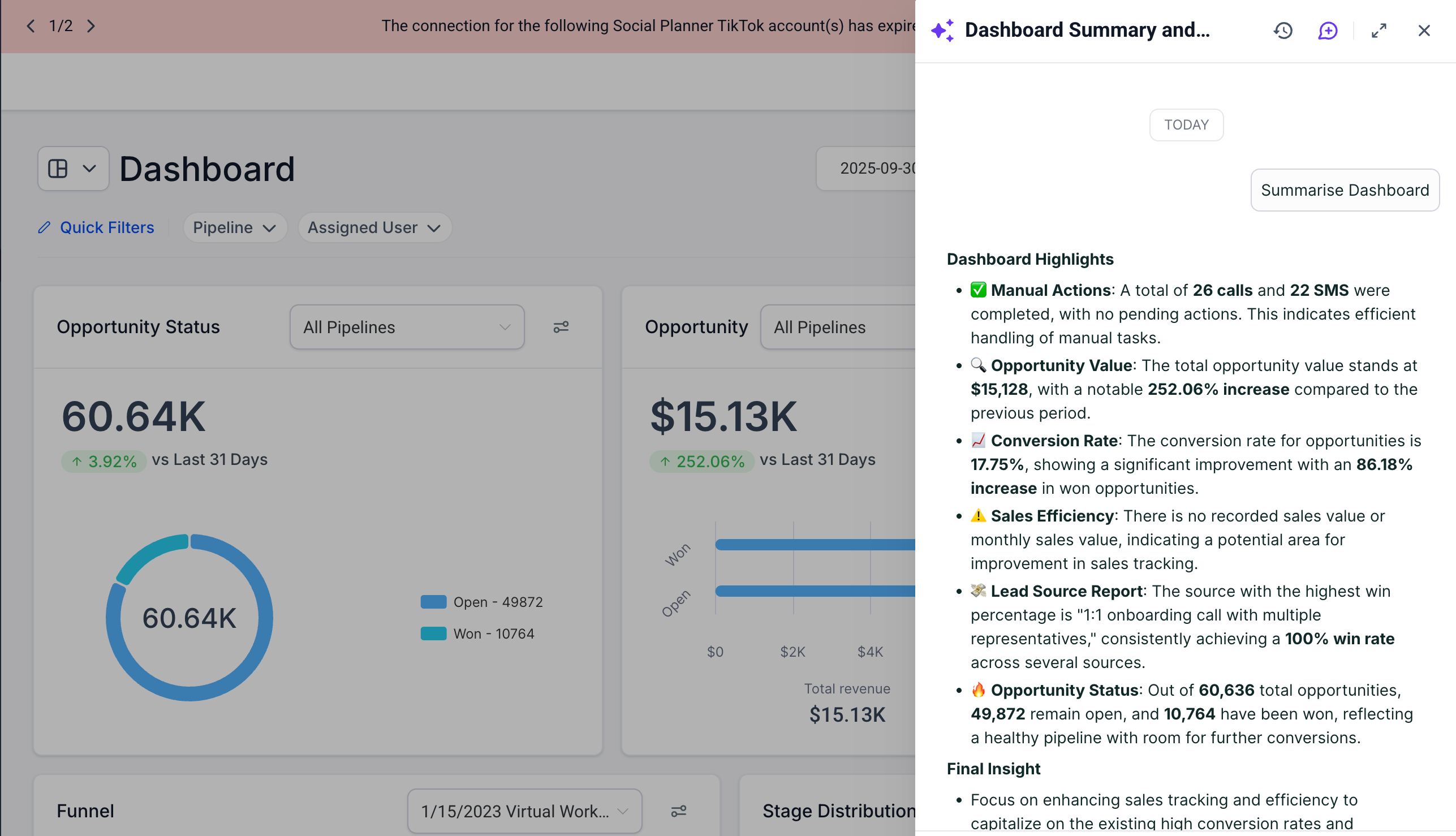Open the 1/15/2023 Virtual Workshop dropdown in Funnel
1456x836 pixels.
click(x=524, y=811)
